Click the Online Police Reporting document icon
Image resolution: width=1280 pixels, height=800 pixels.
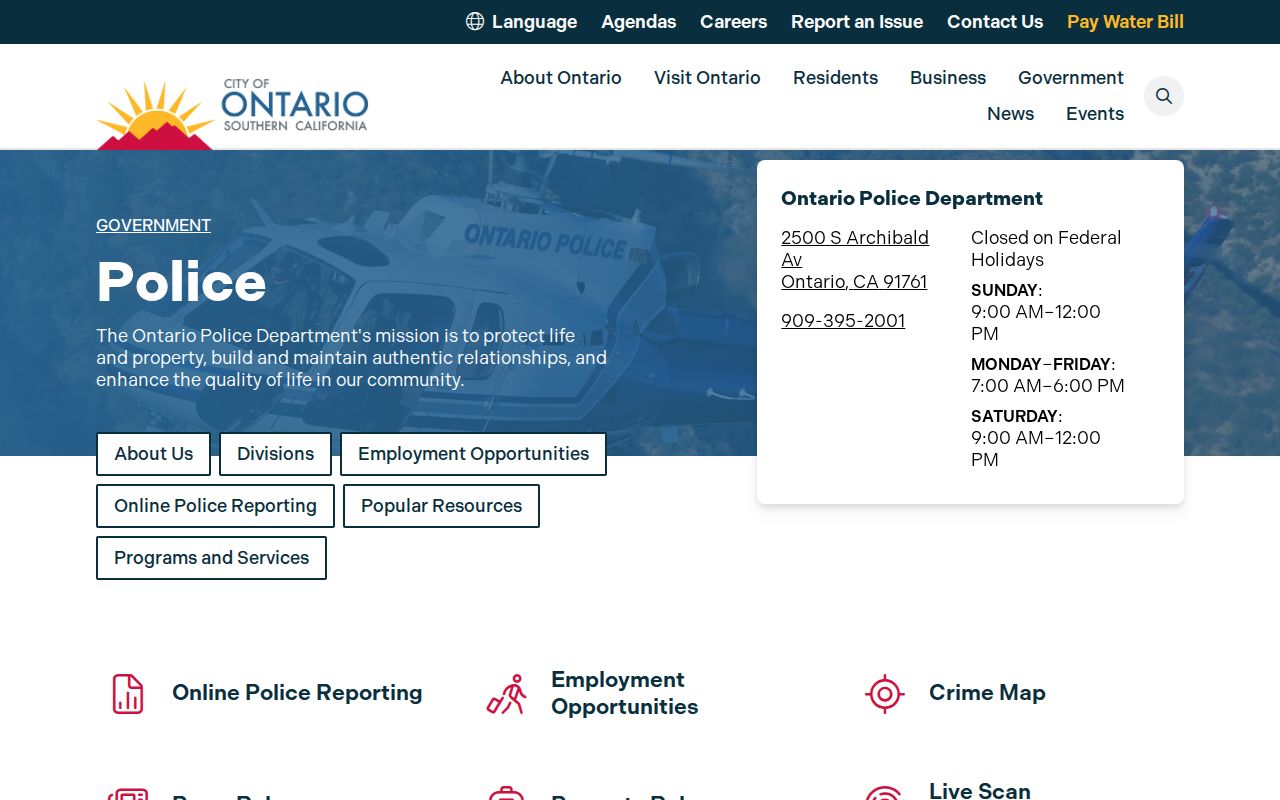[128, 693]
